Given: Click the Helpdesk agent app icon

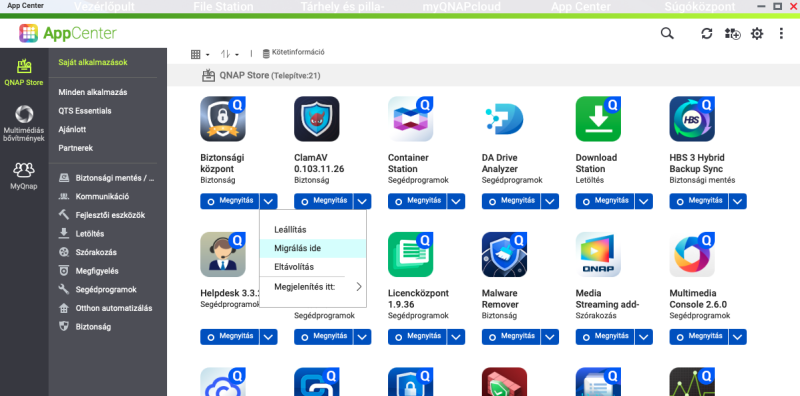Looking at the screenshot, I should coord(223,255).
